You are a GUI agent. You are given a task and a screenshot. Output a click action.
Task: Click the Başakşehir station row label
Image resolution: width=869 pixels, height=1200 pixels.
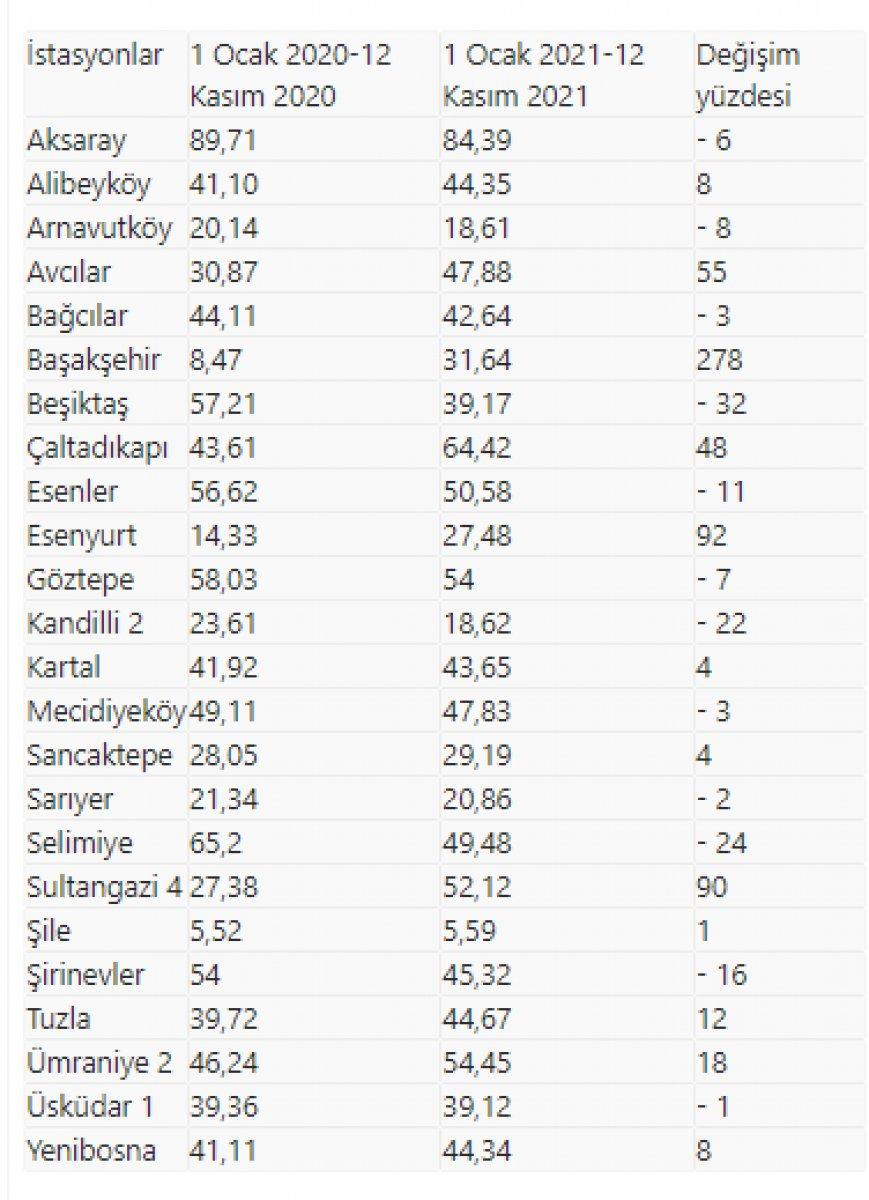coord(91,360)
